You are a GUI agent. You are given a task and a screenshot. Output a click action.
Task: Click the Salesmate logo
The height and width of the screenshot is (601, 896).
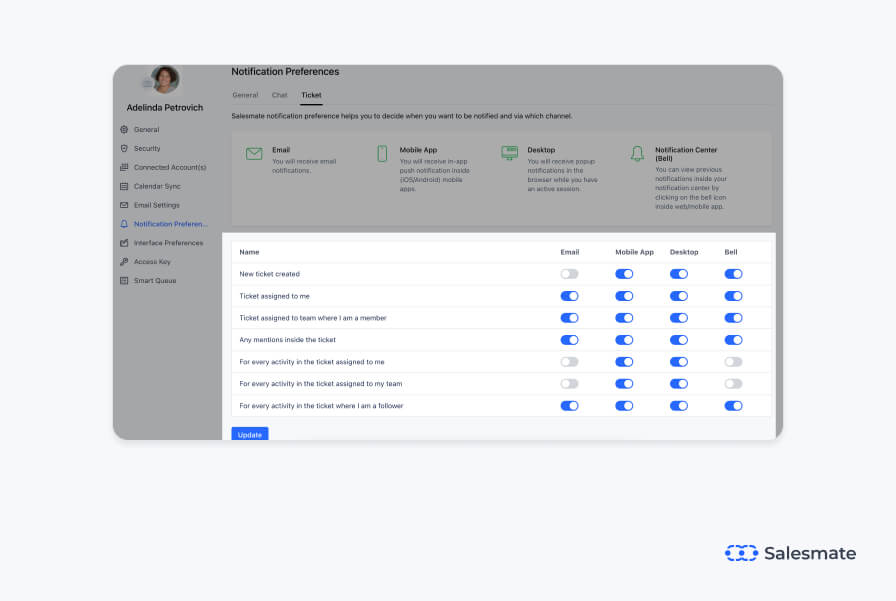(790, 553)
